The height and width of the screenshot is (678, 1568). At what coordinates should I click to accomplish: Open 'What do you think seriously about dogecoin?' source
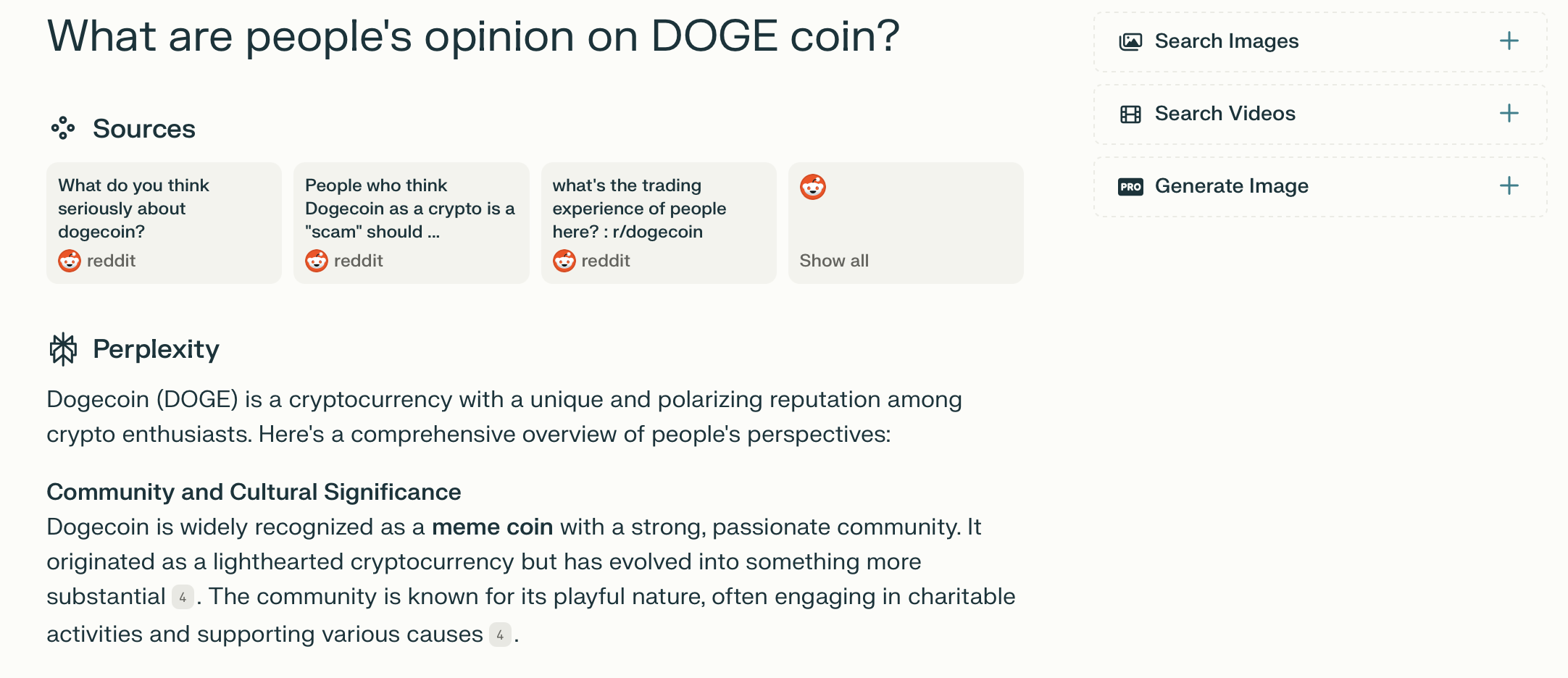[134, 209]
